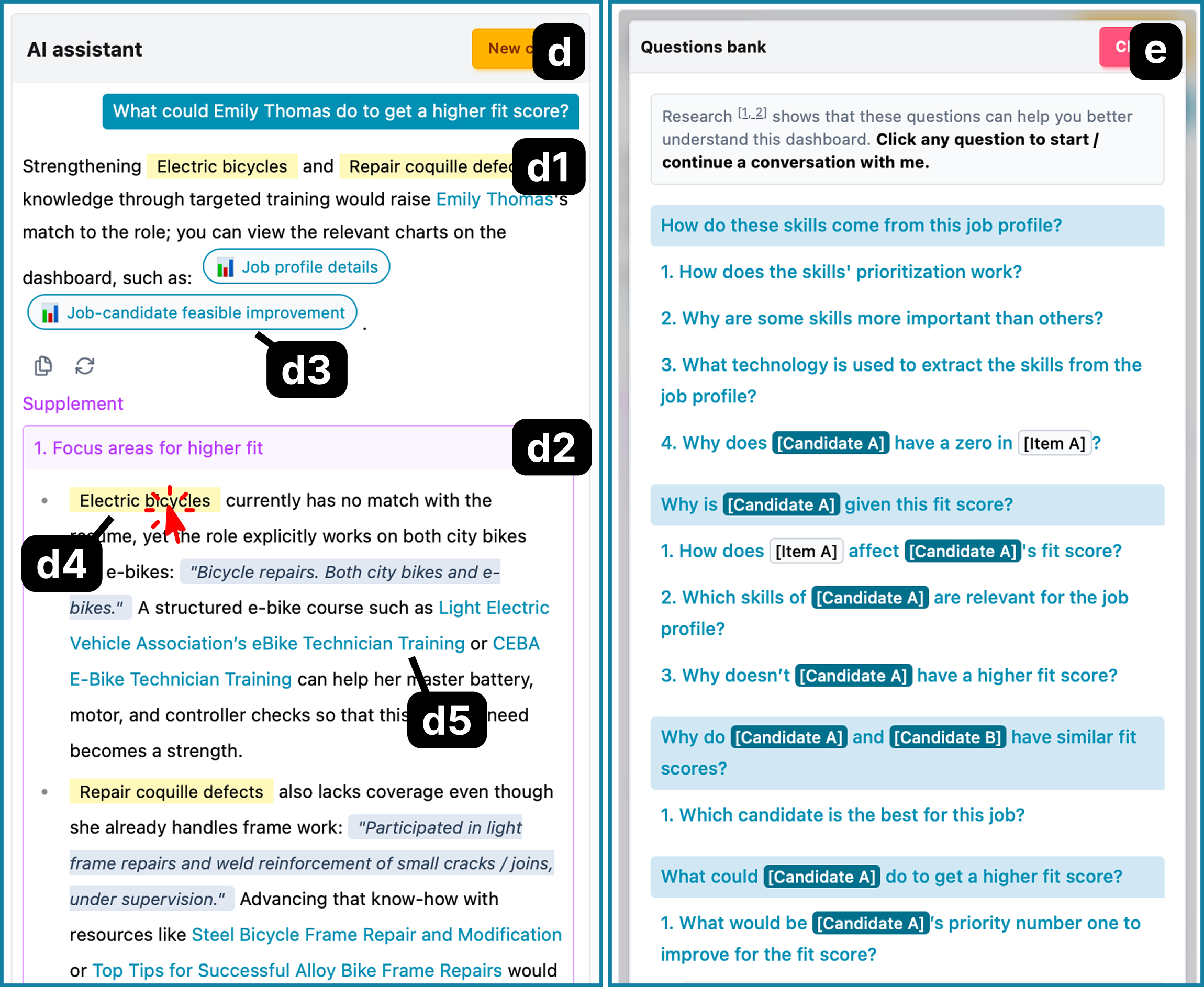Click the regenerate response icon

[85, 366]
